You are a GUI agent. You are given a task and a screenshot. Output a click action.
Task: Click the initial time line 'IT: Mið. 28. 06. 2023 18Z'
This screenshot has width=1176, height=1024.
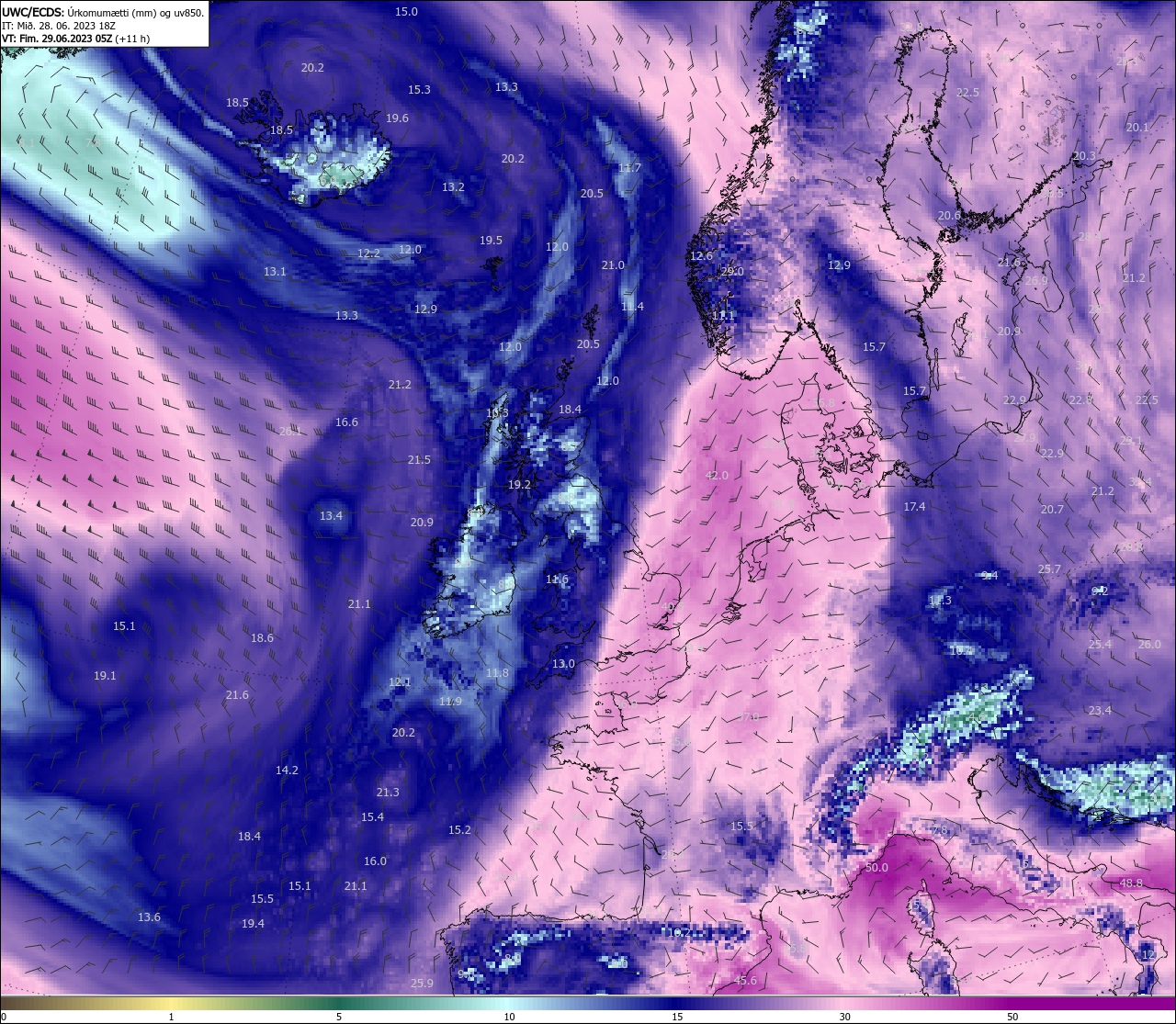pos(58,26)
